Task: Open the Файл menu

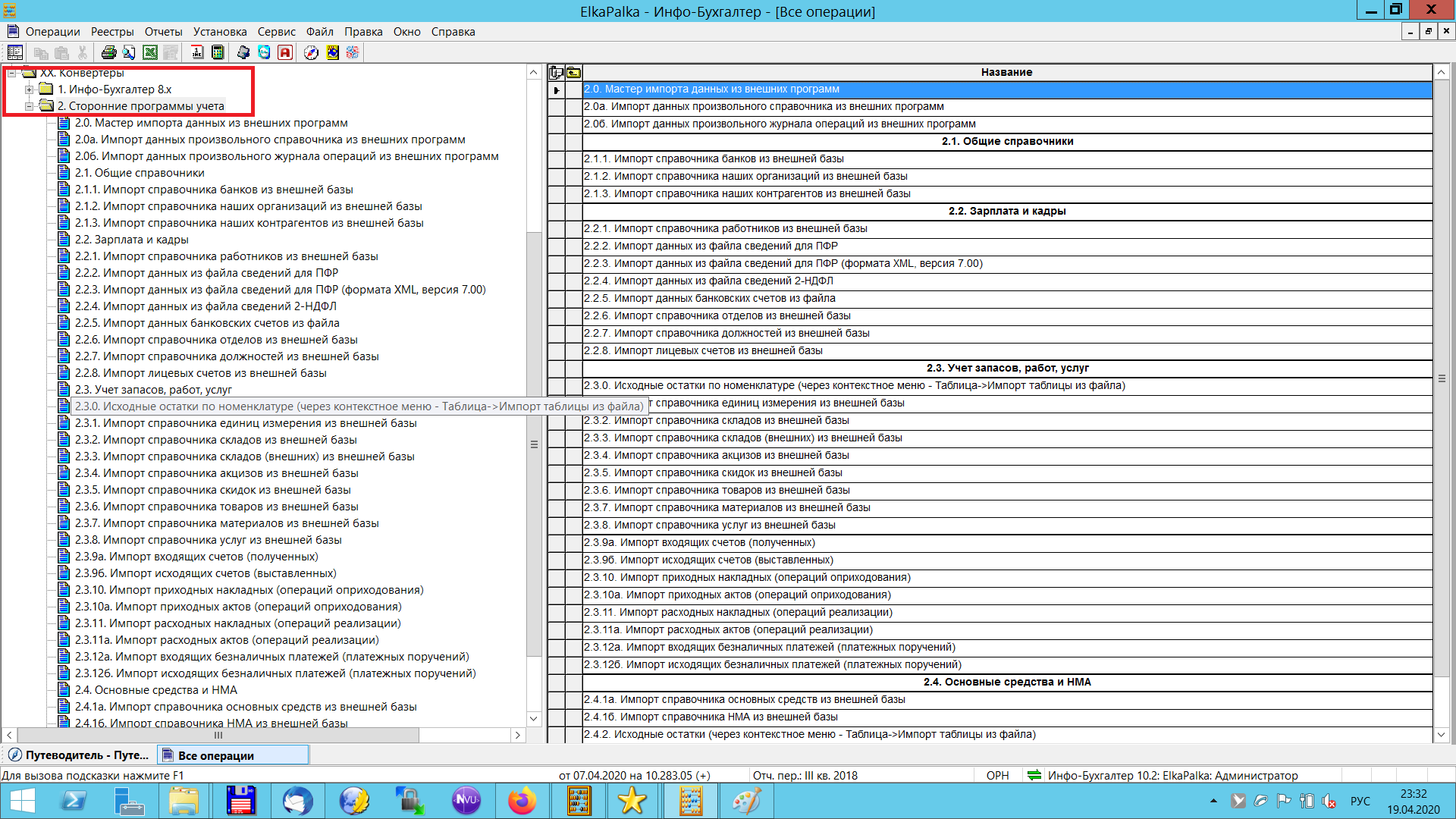Action: (320, 32)
